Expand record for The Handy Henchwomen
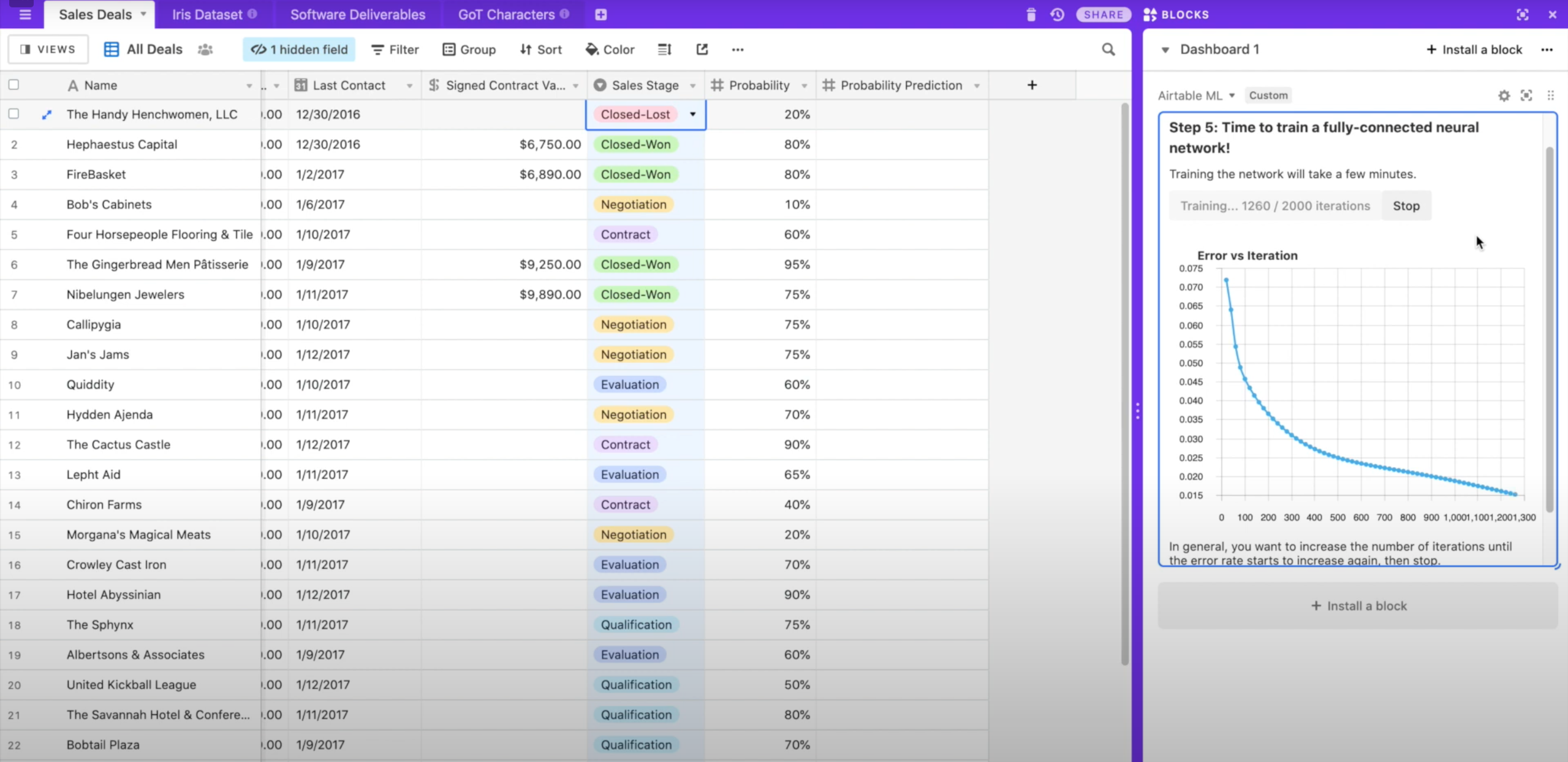Viewport: 1568px width, 762px height. click(x=47, y=115)
